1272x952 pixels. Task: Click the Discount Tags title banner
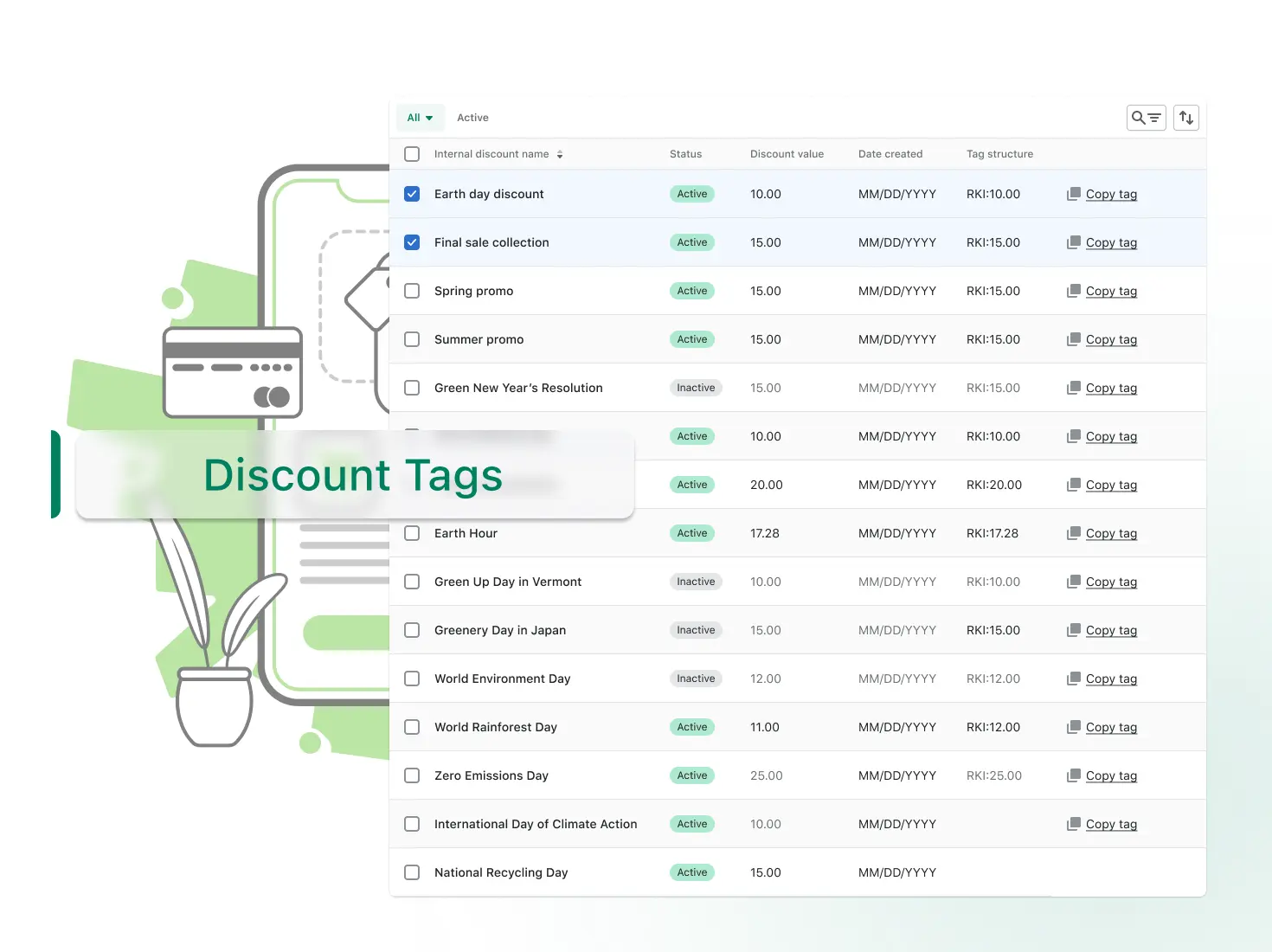(355, 475)
